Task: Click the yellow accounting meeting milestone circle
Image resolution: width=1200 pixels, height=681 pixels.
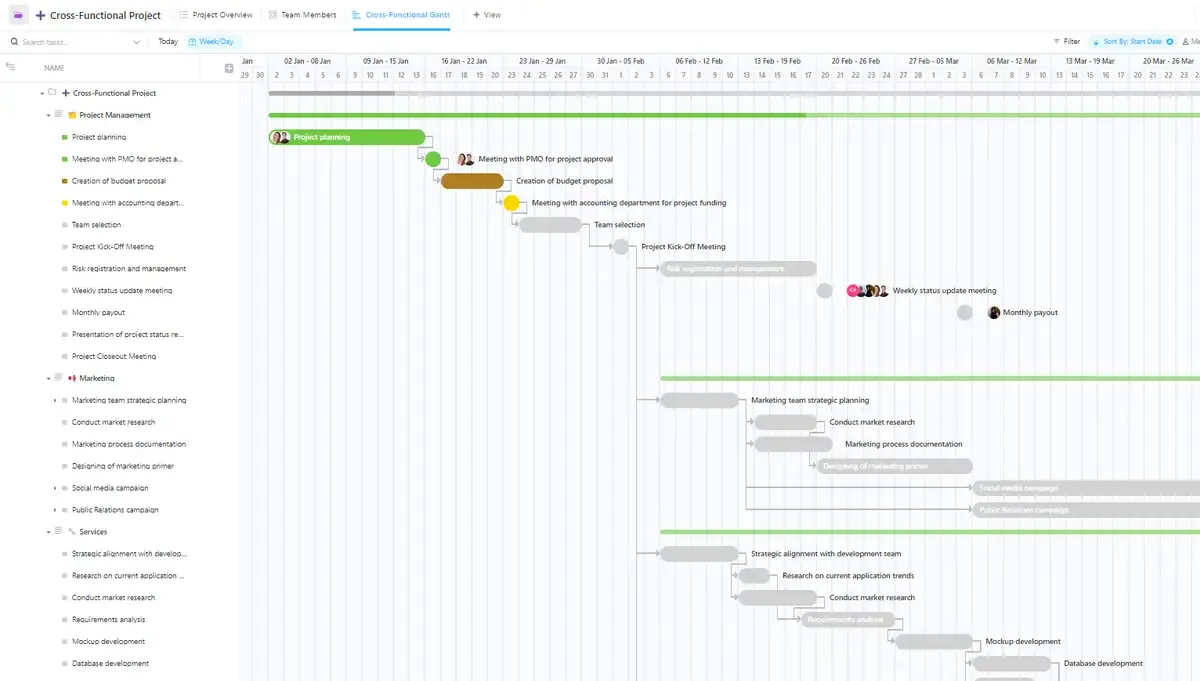Action: point(511,203)
